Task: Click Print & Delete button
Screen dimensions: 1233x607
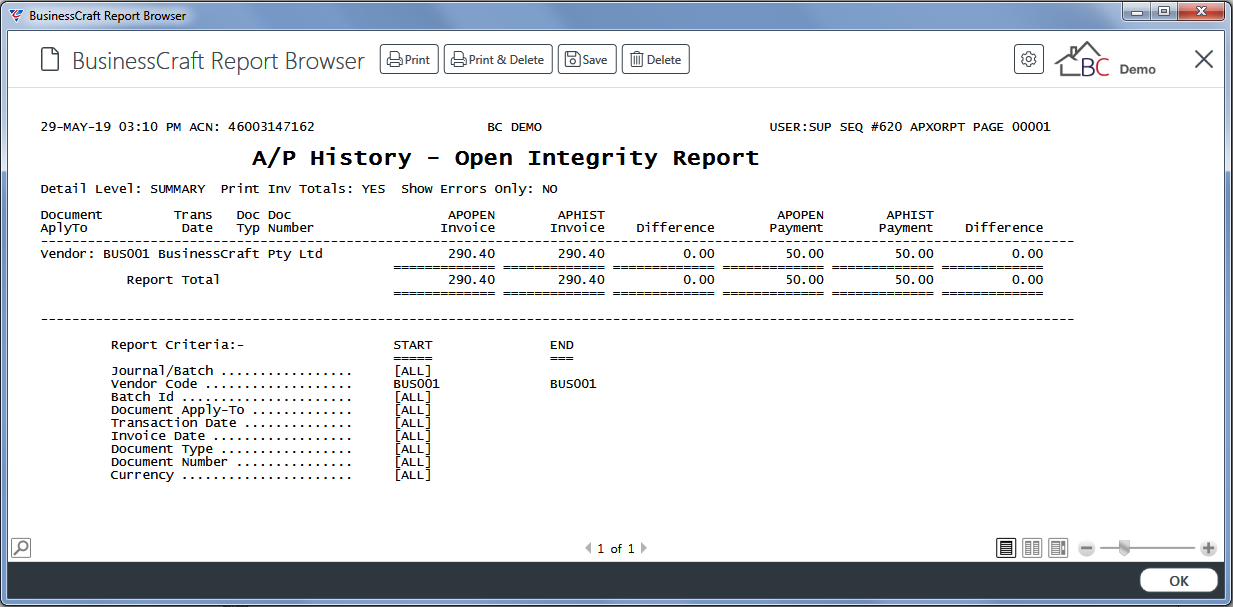Action: [497, 60]
